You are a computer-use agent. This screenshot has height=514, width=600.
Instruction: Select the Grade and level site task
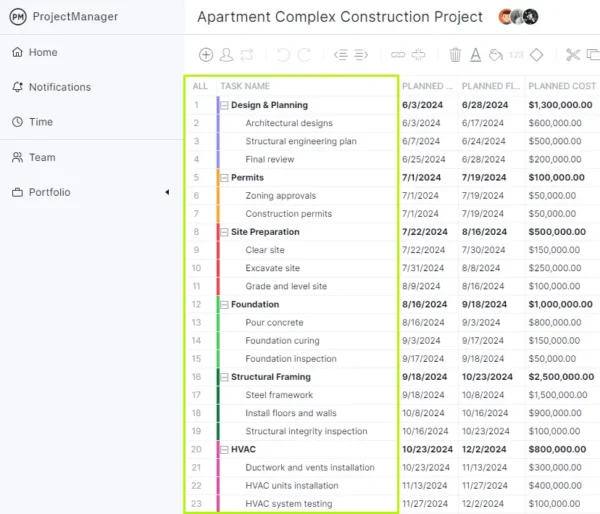pos(286,286)
